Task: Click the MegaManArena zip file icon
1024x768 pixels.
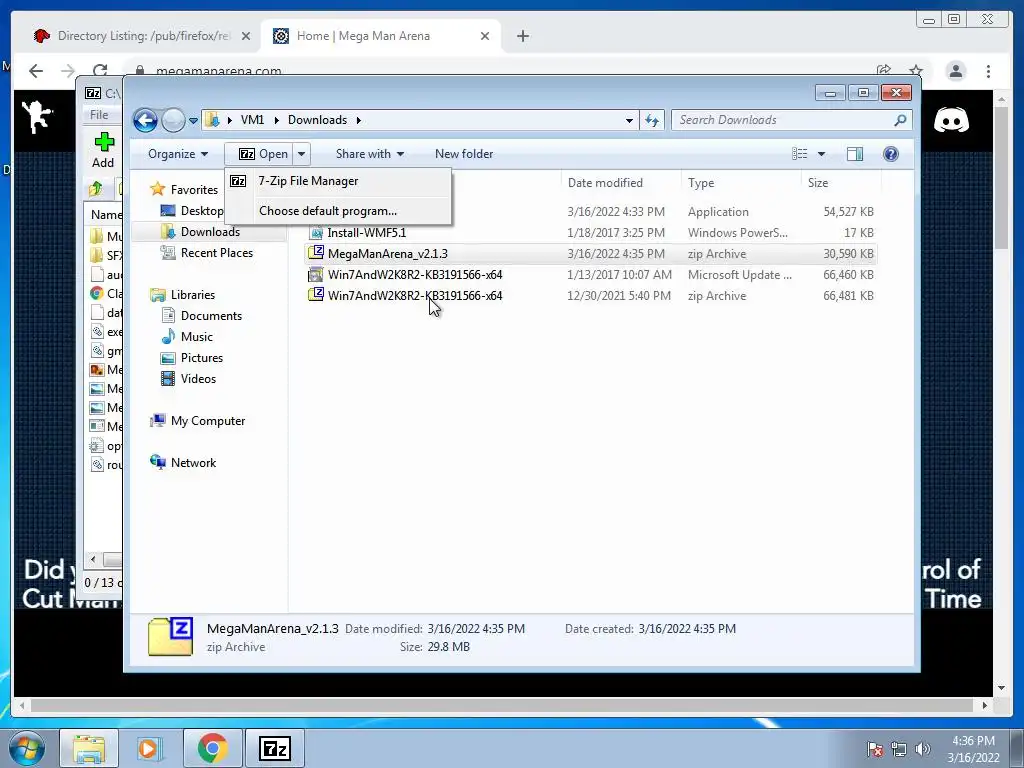Action: click(x=315, y=253)
